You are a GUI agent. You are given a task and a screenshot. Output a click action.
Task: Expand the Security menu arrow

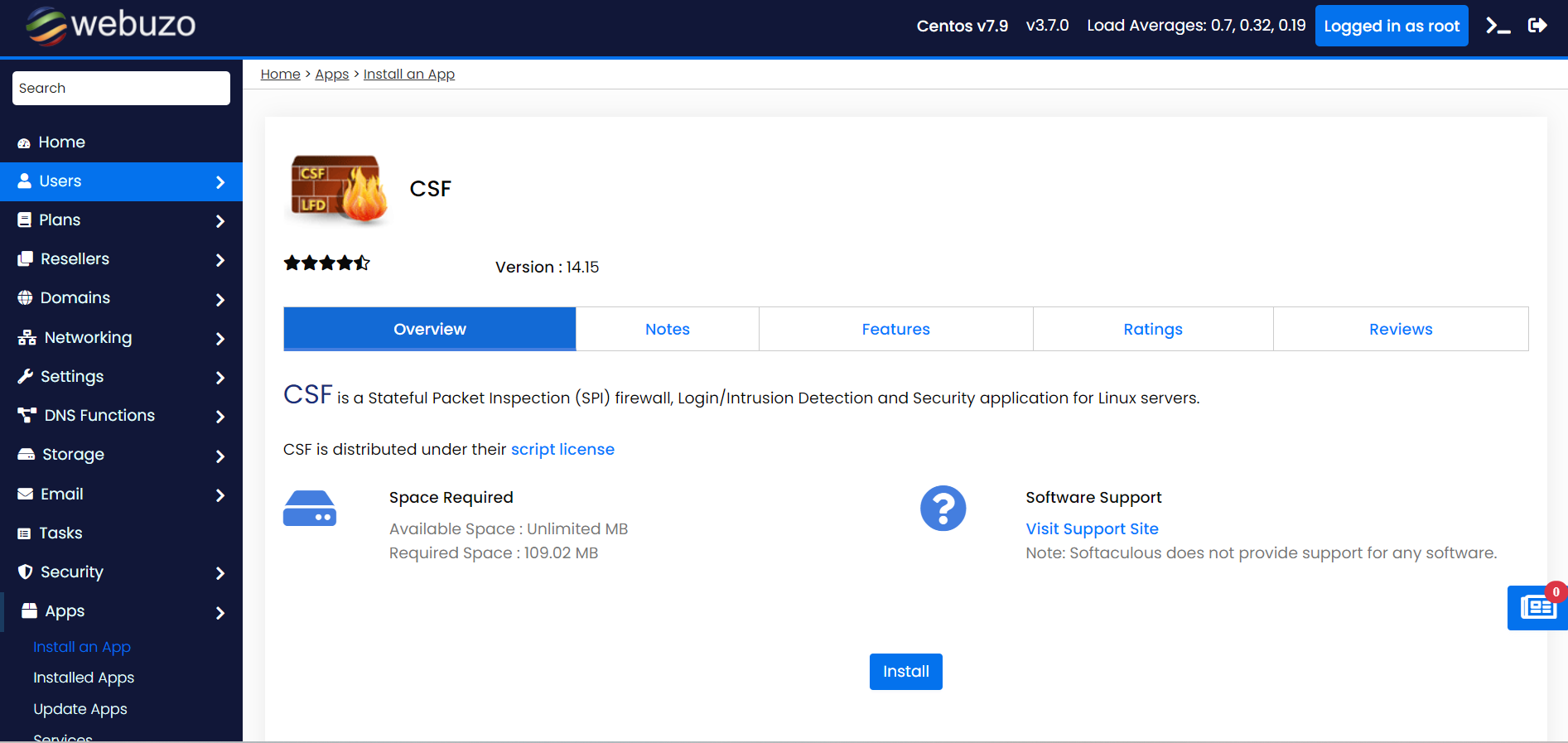click(220, 573)
